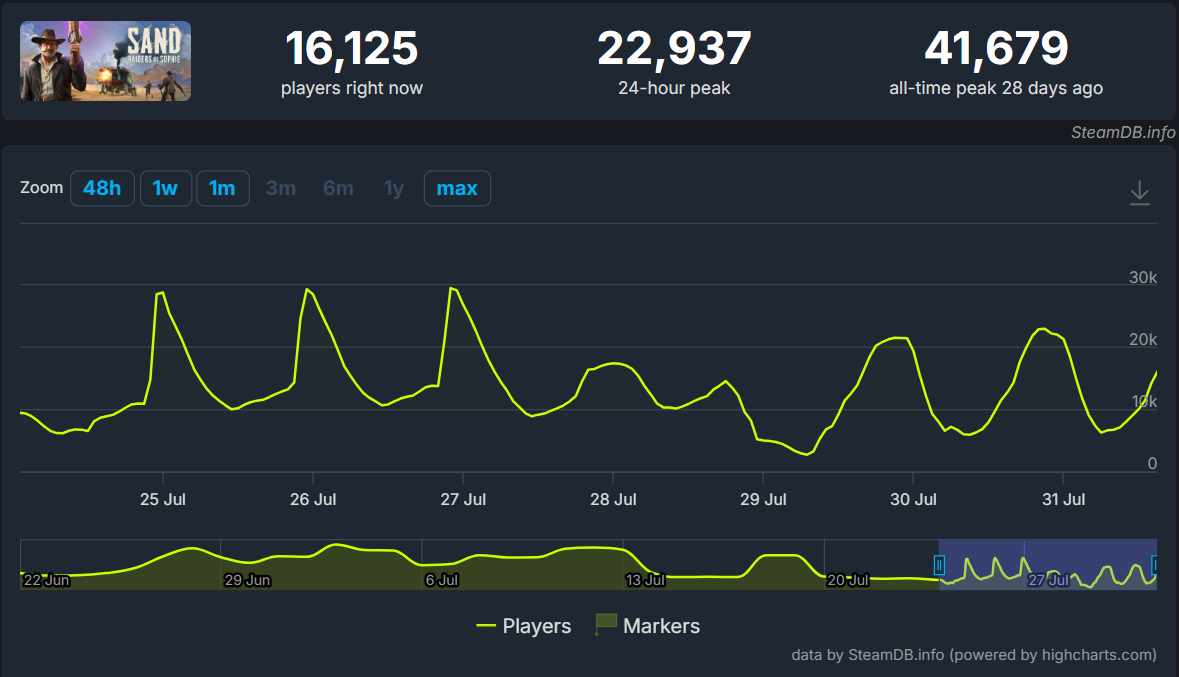The height and width of the screenshot is (677, 1179).
Task: Select the 48h zoom range
Action: click(x=102, y=188)
